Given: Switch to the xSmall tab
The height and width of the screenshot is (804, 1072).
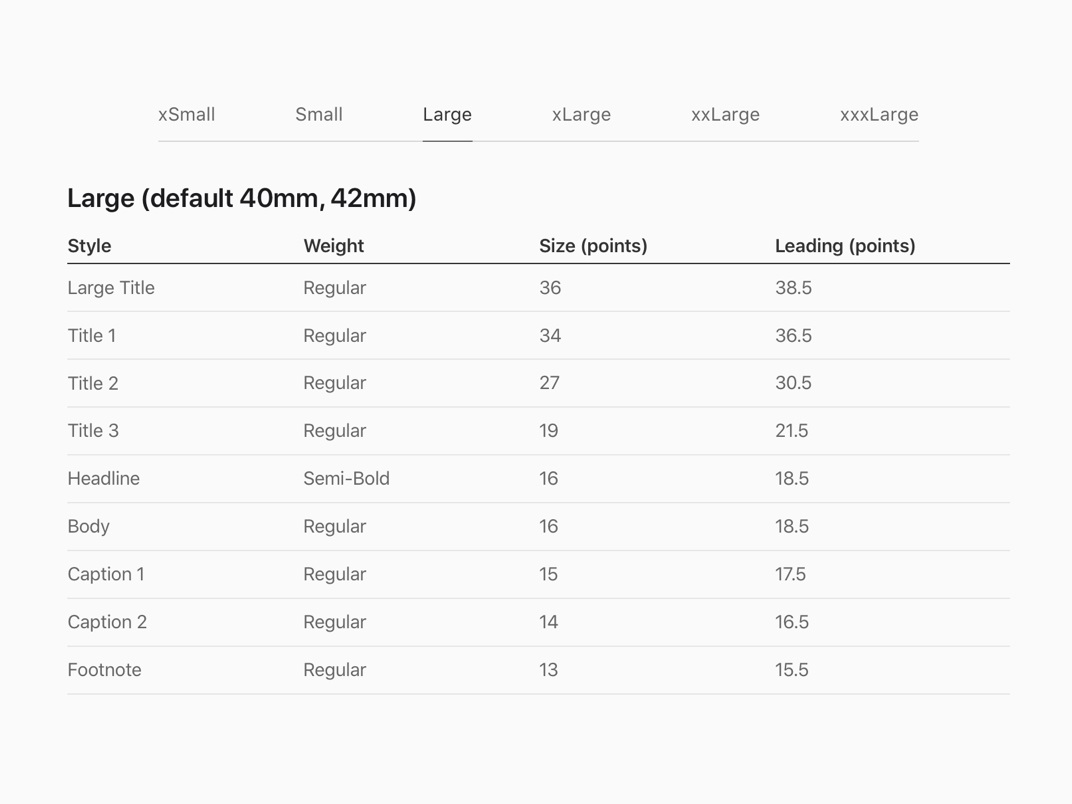Looking at the screenshot, I should point(187,114).
